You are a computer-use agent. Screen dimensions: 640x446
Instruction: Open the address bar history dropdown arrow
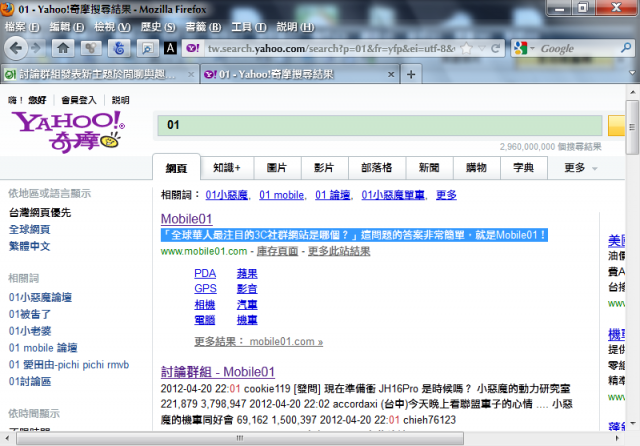(482, 49)
